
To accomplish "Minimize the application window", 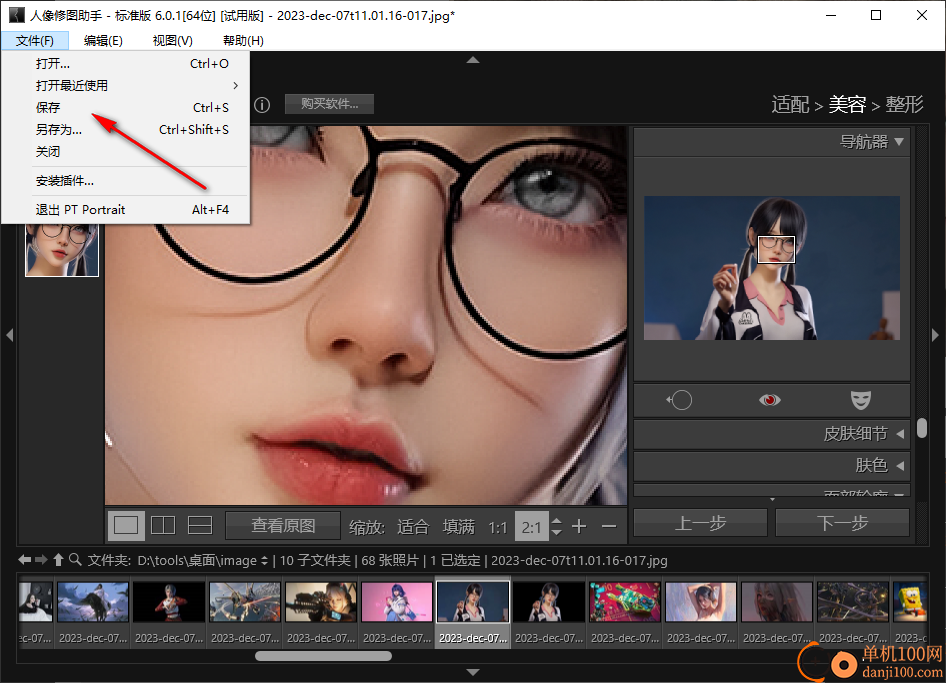I will pyautogui.click(x=831, y=15).
